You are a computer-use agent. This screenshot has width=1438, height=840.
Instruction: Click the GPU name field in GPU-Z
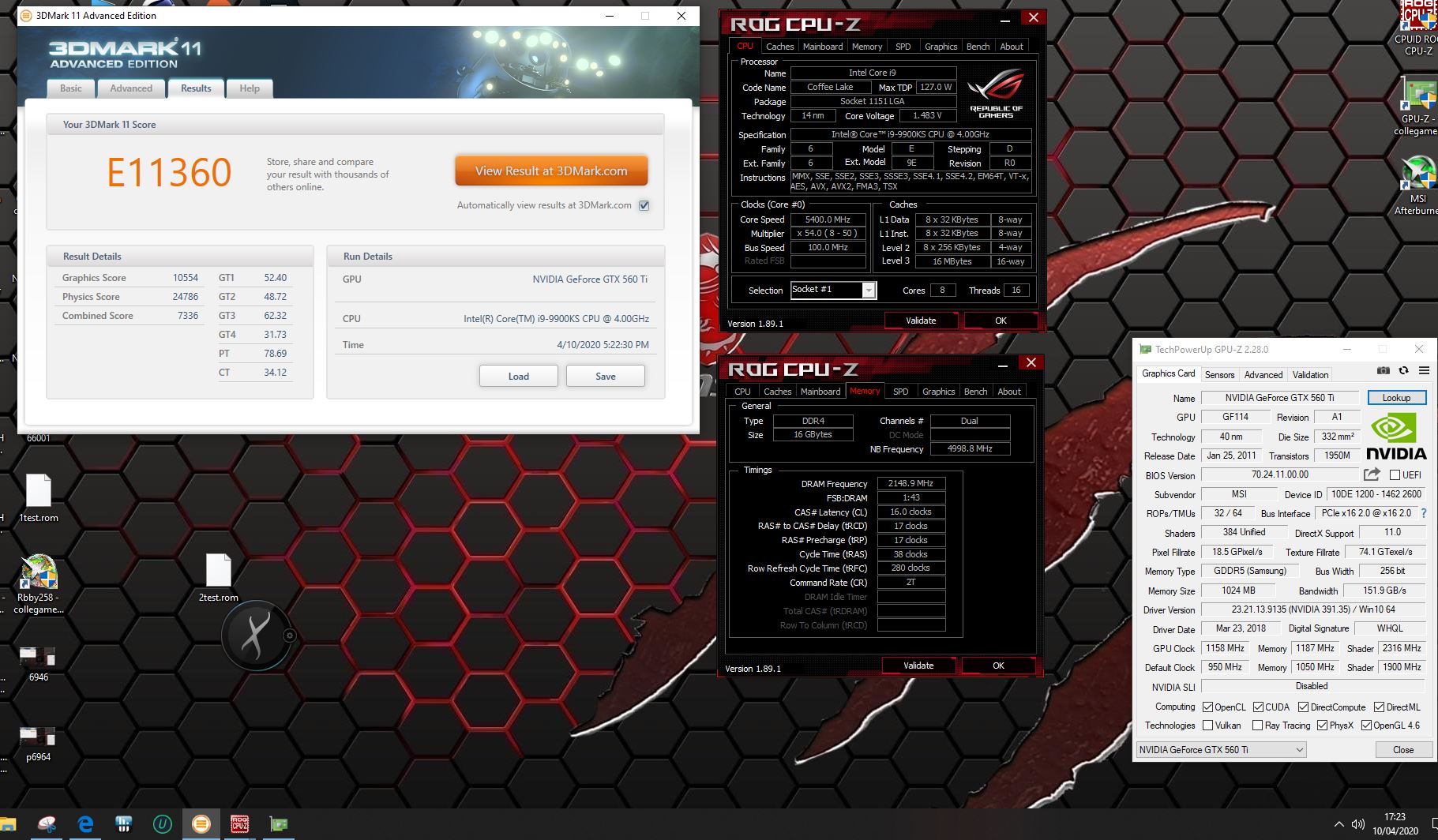(x=1279, y=397)
